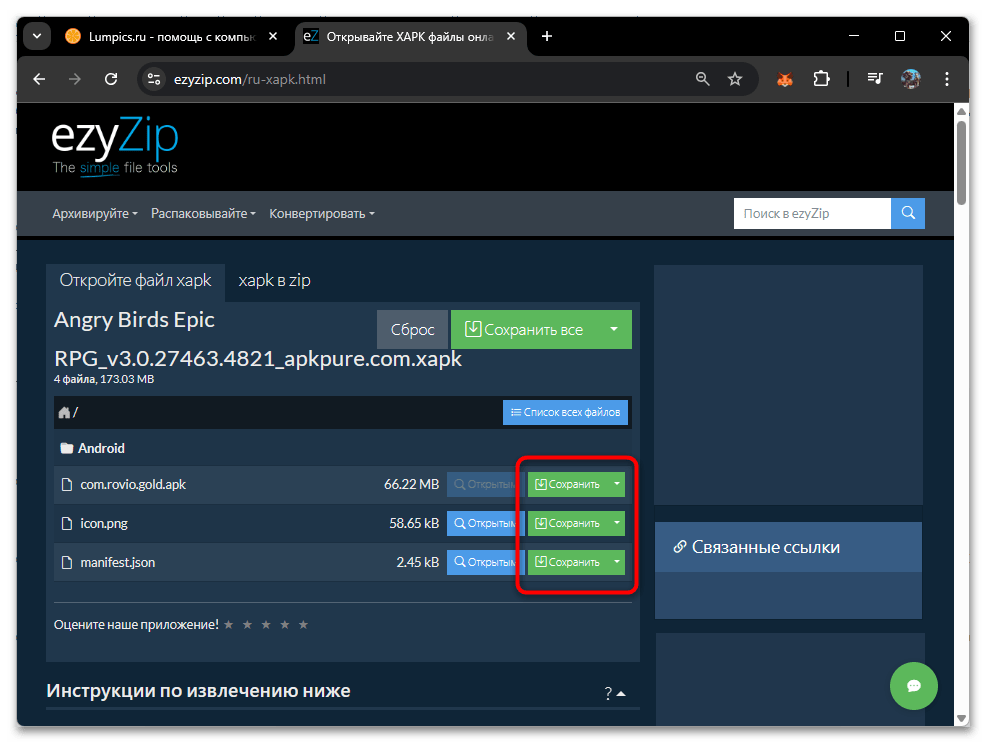Click Список всех файлов button
Image resolution: width=986 pixels, height=743 pixels.
pos(565,412)
